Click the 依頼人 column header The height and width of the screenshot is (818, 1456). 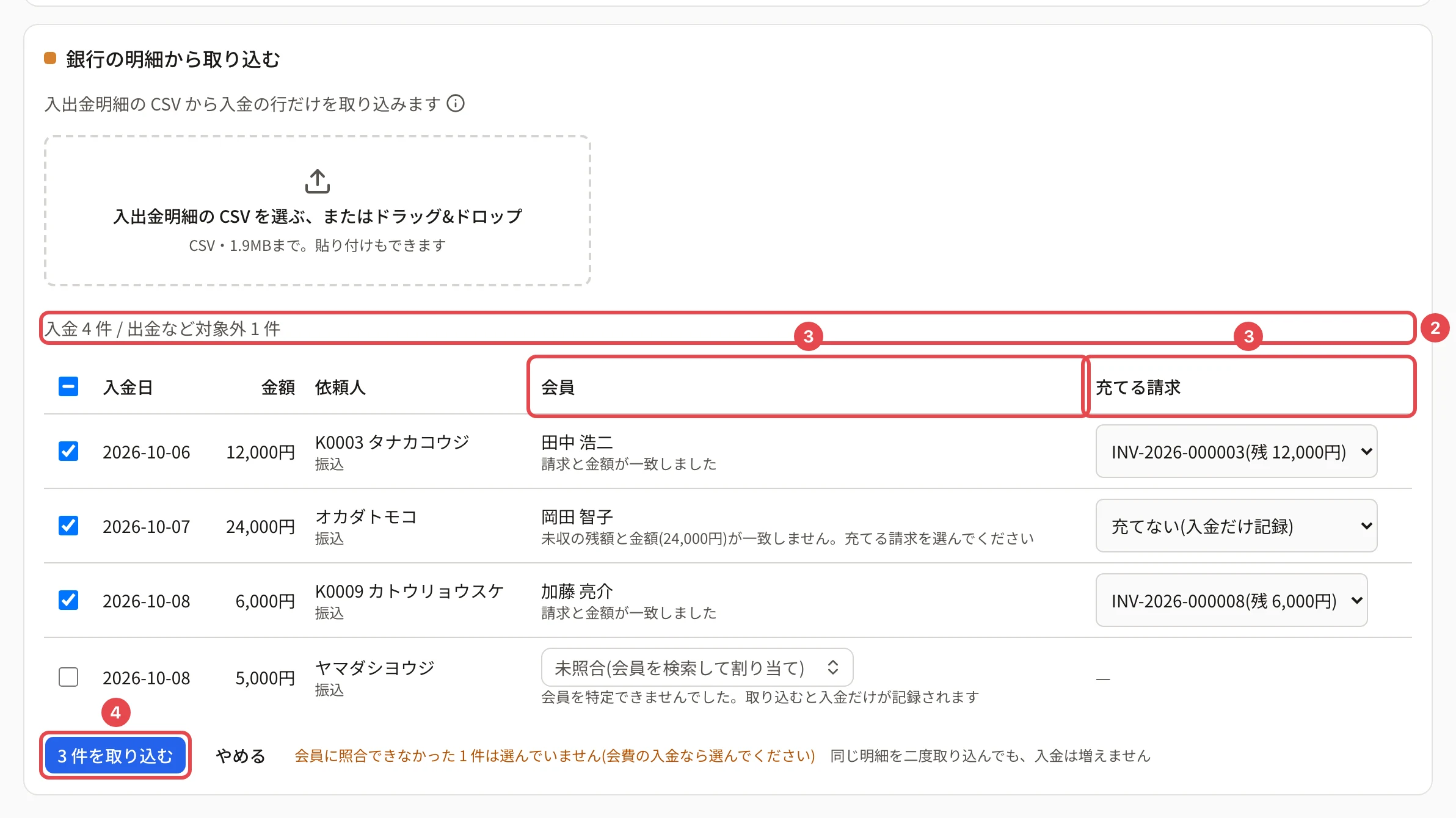coord(340,387)
